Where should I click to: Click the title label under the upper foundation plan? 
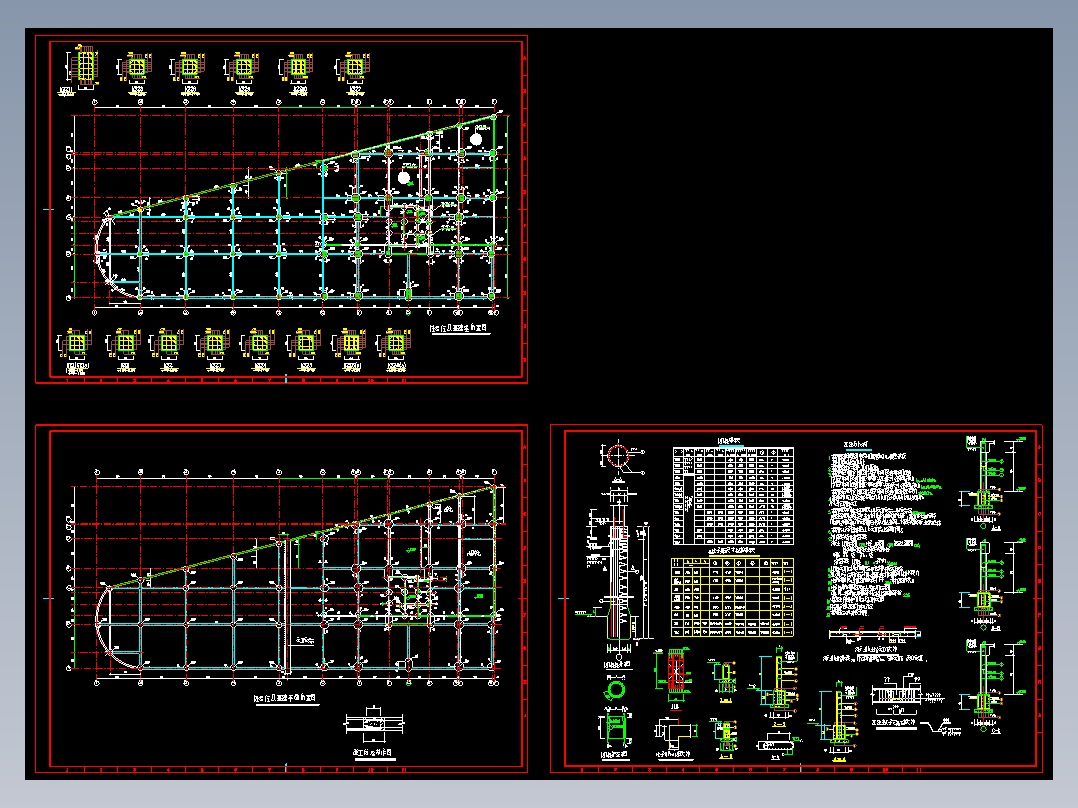tap(456, 326)
